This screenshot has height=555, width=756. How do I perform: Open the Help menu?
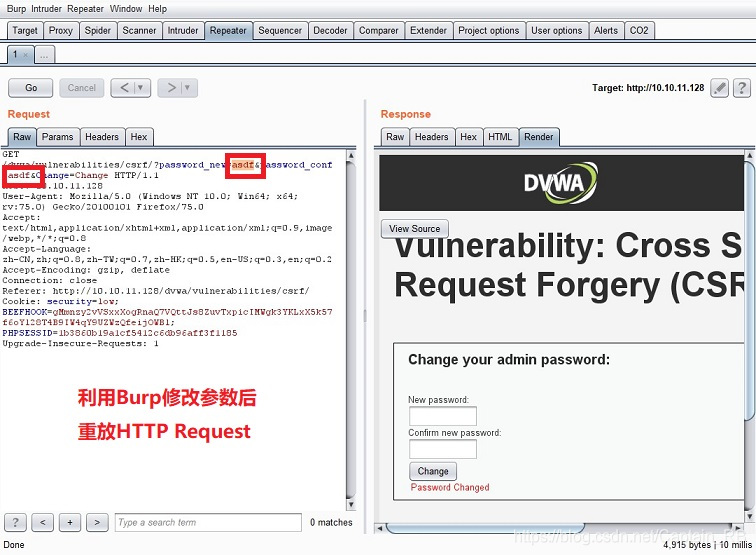pyautogui.click(x=157, y=9)
